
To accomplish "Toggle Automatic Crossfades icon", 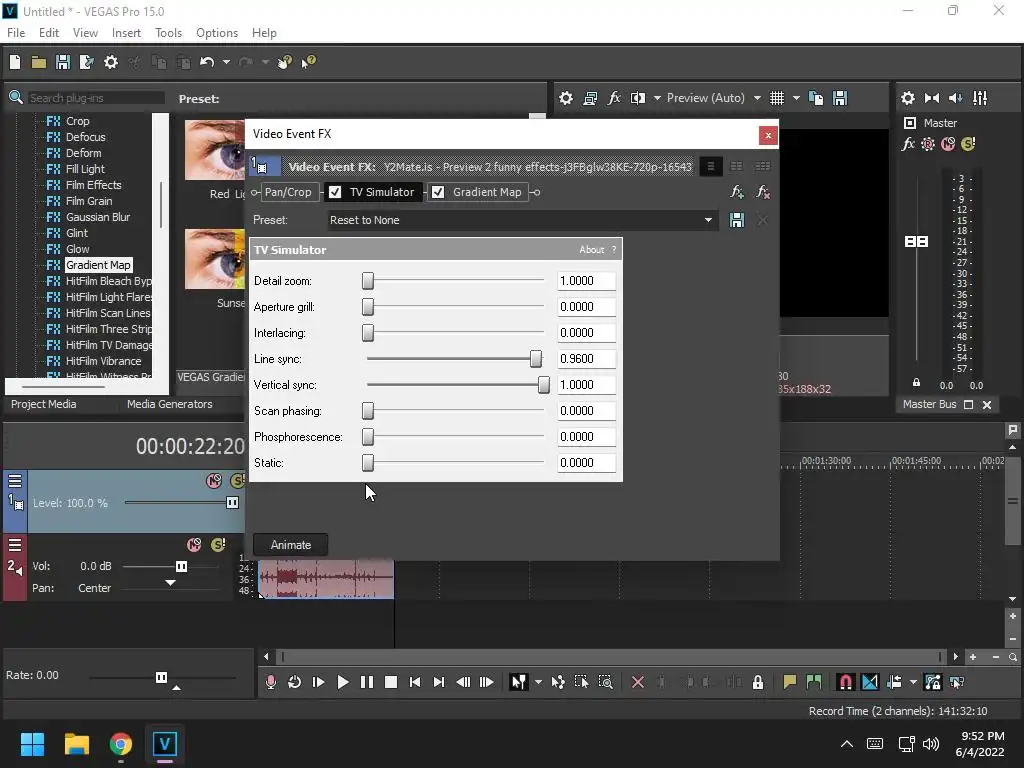I will point(870,682).
